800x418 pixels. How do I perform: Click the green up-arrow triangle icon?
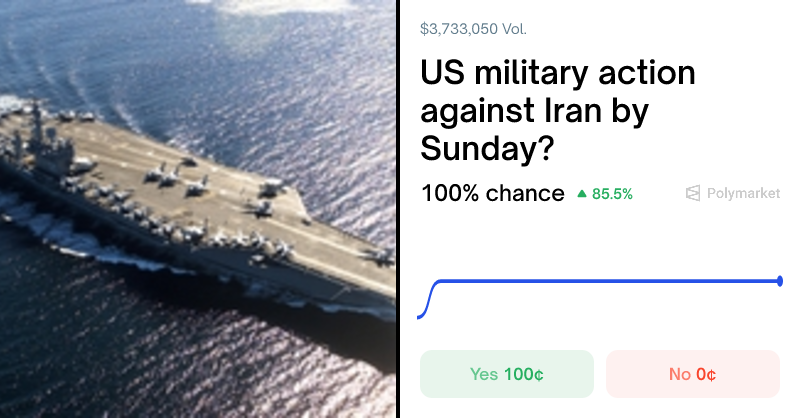[x=581, y=194]
